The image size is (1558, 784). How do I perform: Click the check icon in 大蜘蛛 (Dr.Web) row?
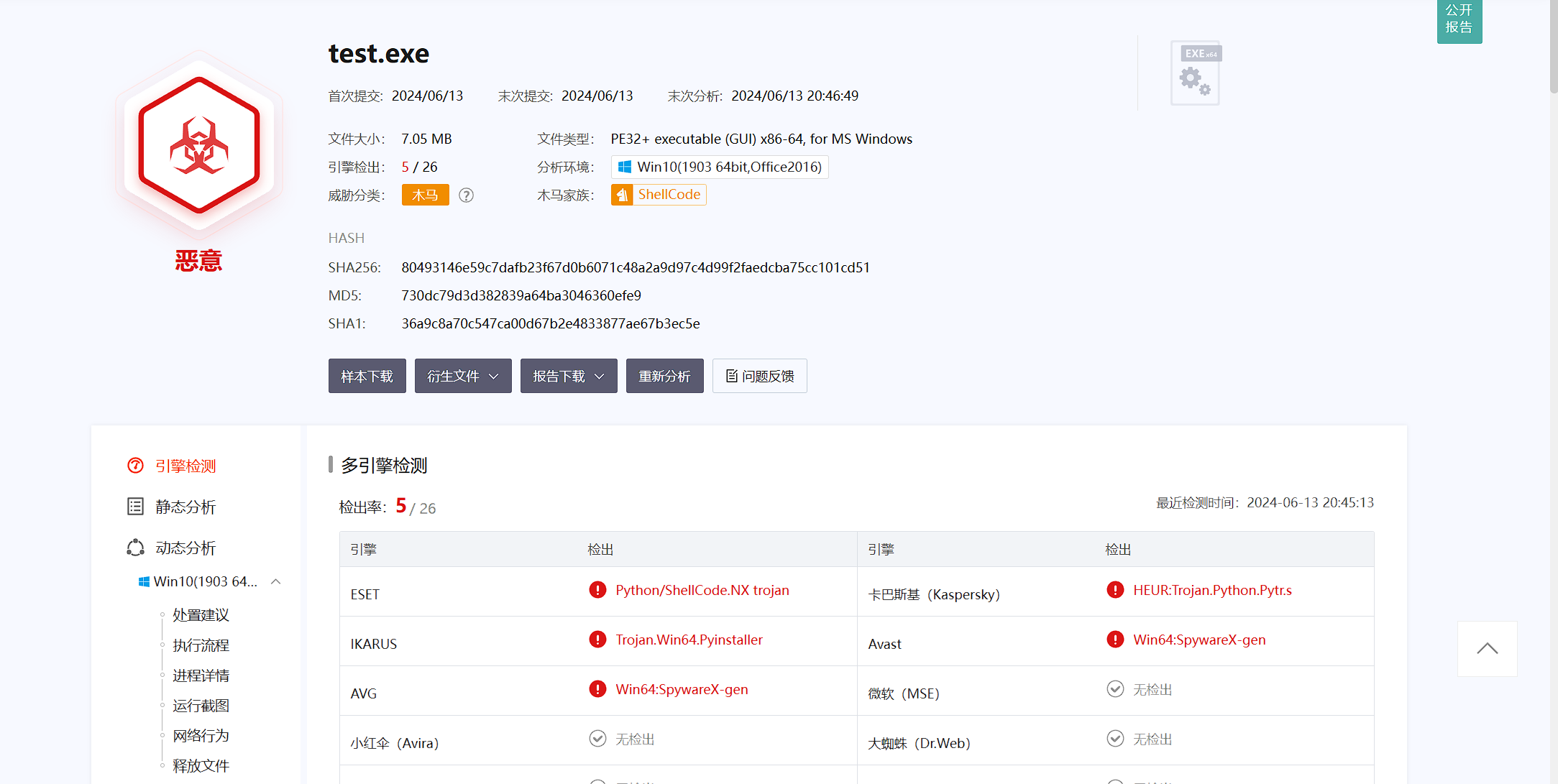(1115, 739)
